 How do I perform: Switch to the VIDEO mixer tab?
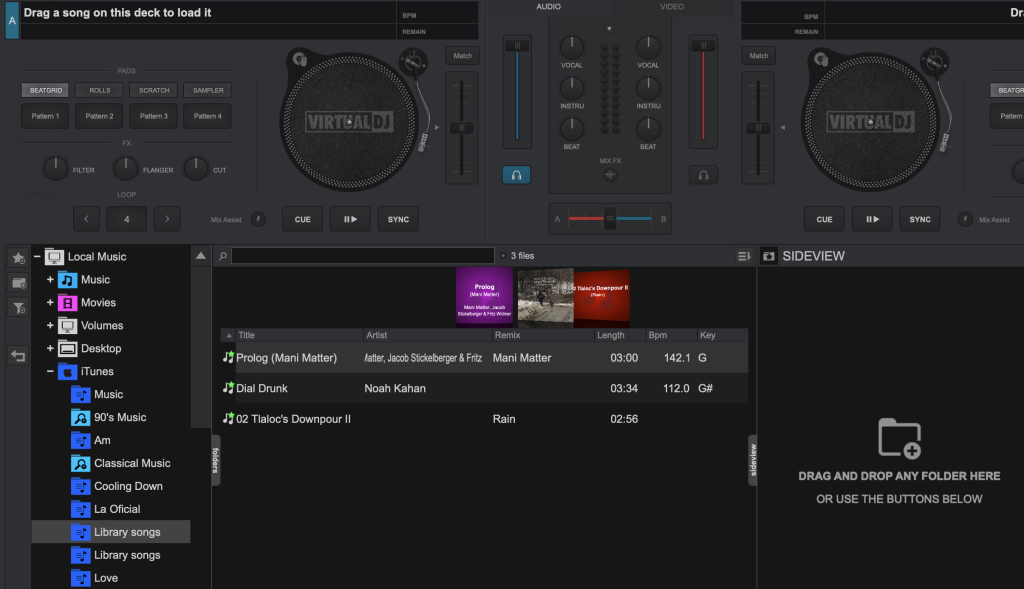tap(672, 7)
